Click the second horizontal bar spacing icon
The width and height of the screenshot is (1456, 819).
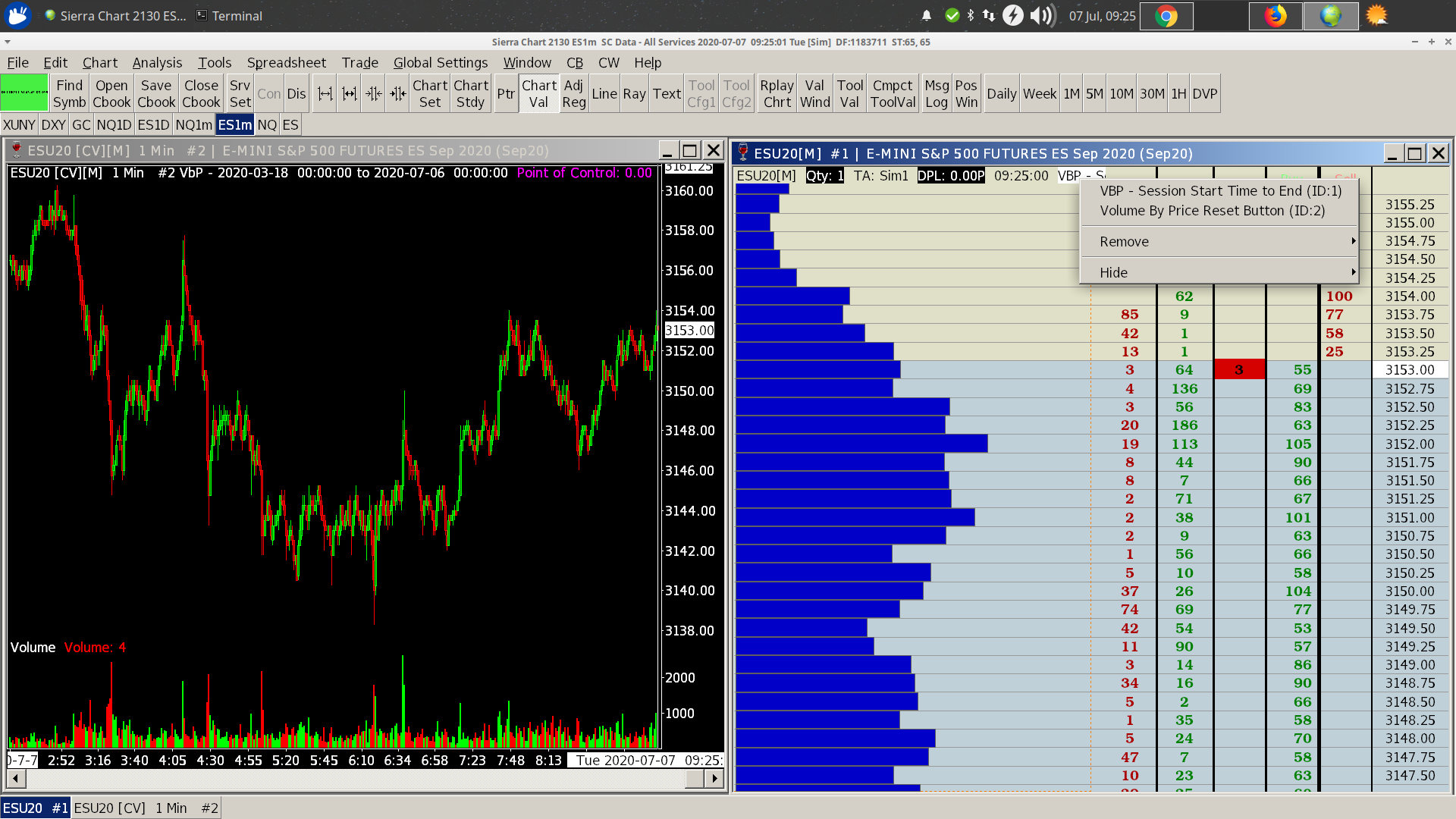coord(349,93)
